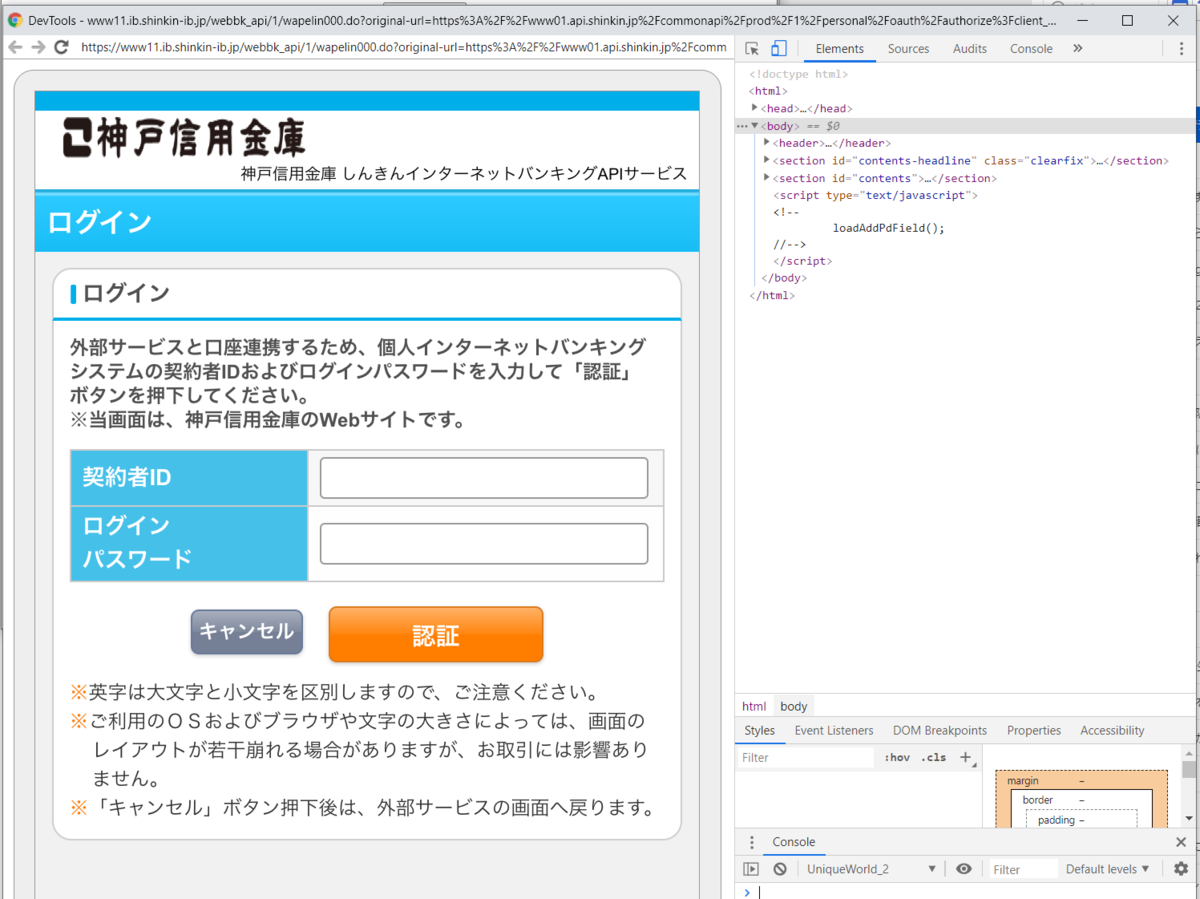Close the Console drawer
The width and height of the screenshot is (1200, 899).
coord(1181,842)
